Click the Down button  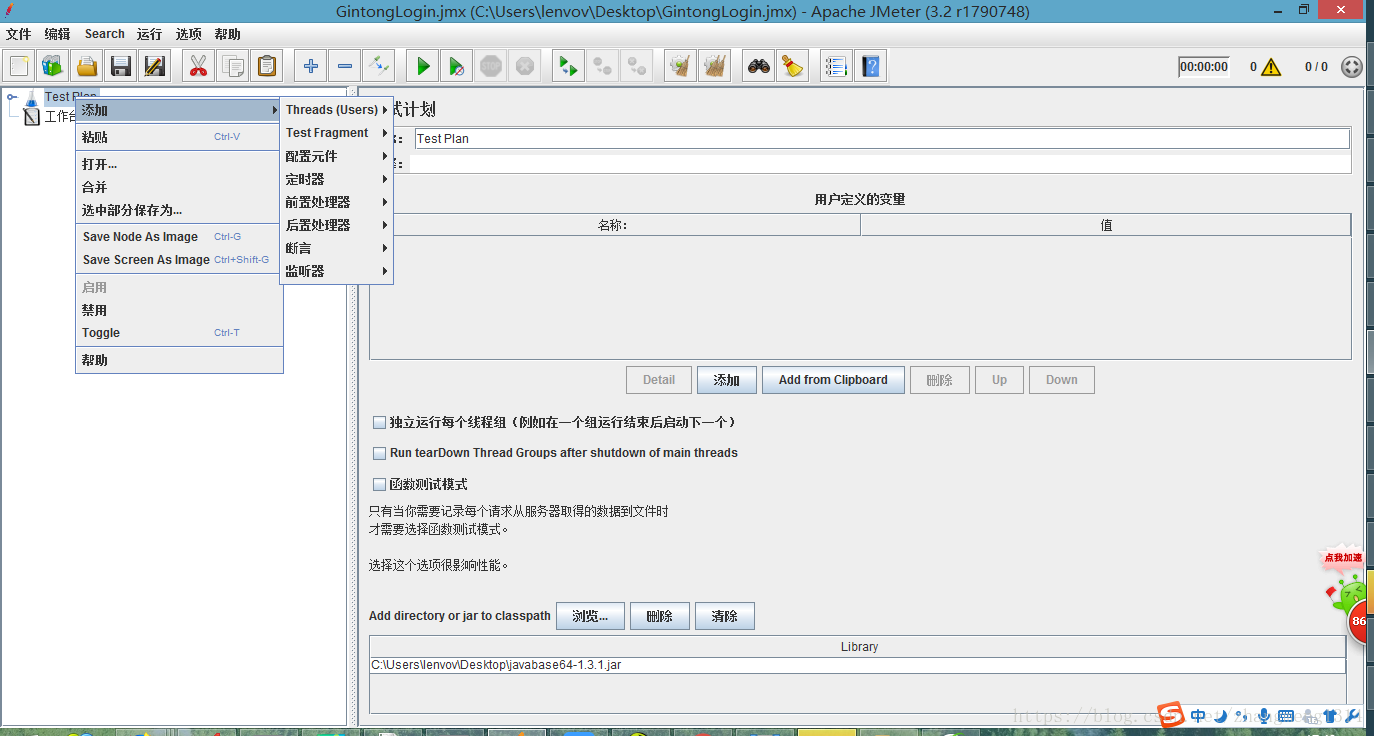click(x=1062, y=380)
